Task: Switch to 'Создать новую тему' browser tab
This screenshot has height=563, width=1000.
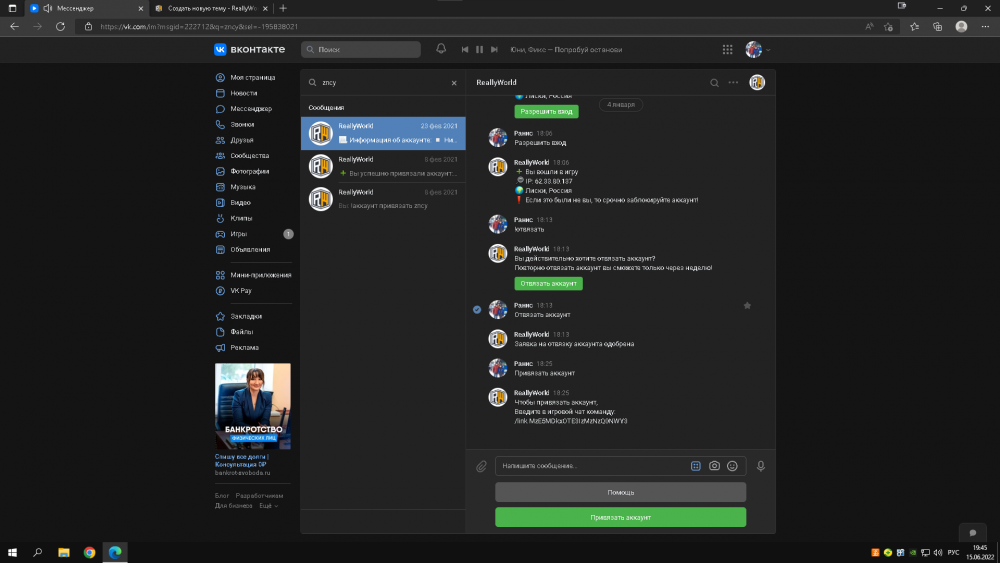Action: tap(210, 8)
